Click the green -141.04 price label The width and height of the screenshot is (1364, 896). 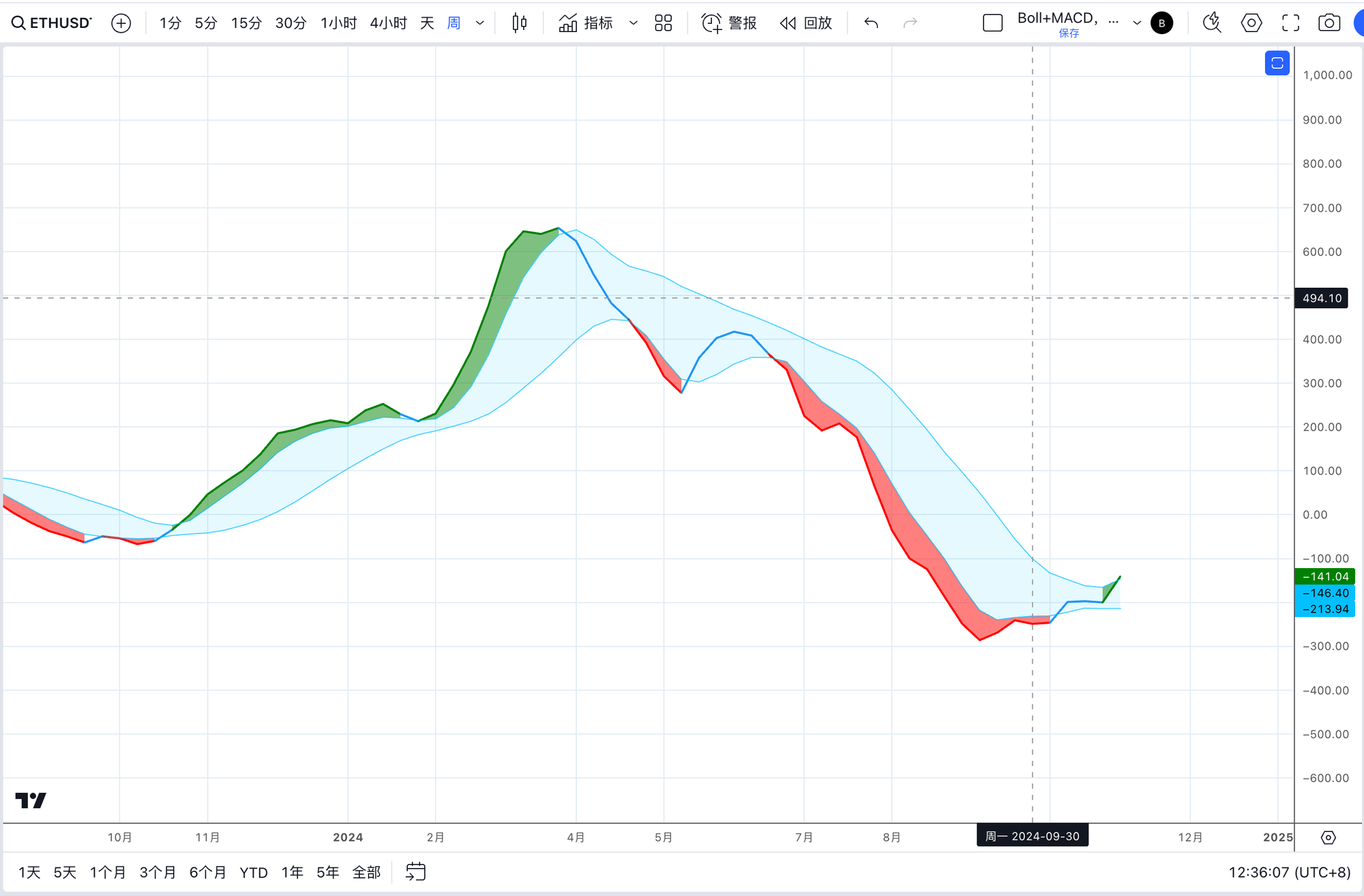tap(1324, 577)
